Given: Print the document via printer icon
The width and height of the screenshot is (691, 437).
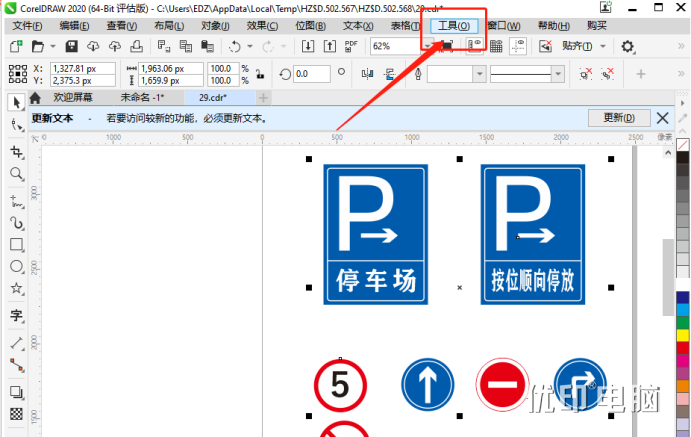Looking at the screenshot, I should coord(137,46).
